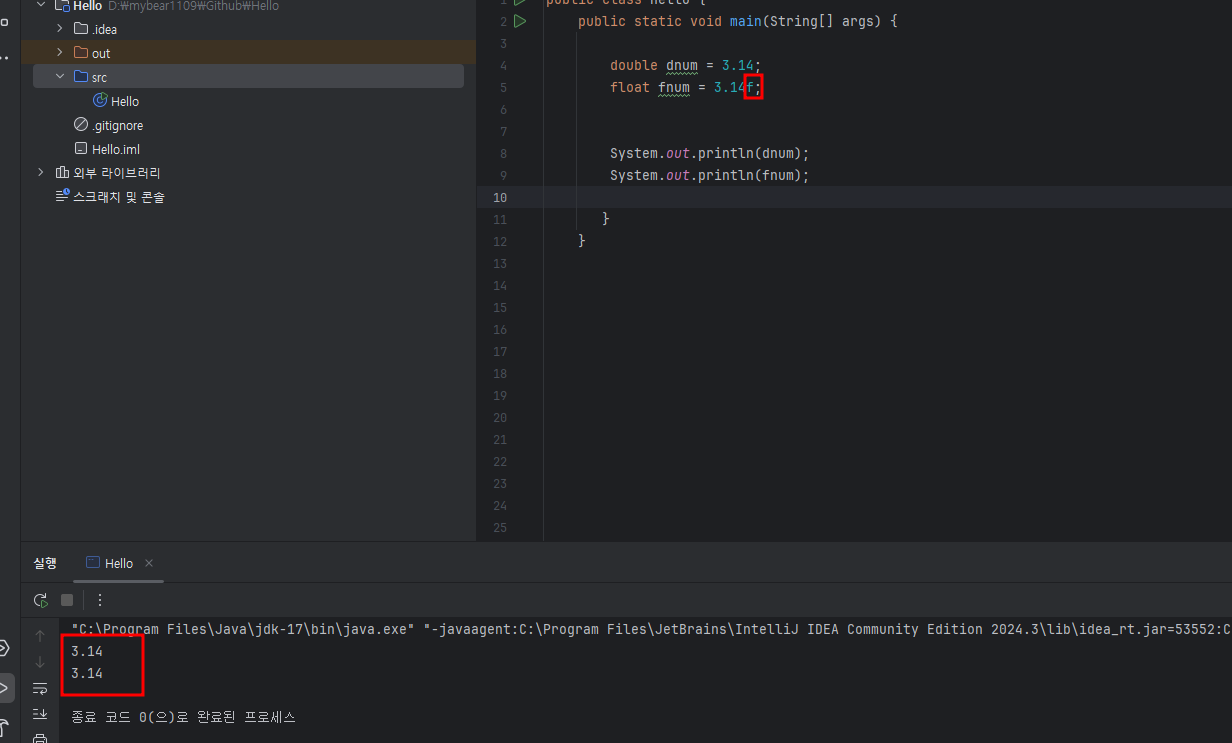Click the 'double dnum = 3.14;' code line
This screenshot has height=743, width=1232.
tap(685, 65)
